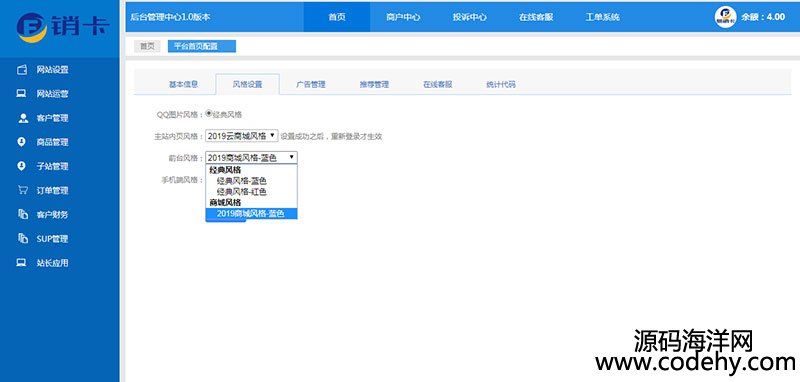Click the 网站设置 wallet icon in sidebar
The height and width of the screenshot is (382, 800).
click(x=22, y=70)
